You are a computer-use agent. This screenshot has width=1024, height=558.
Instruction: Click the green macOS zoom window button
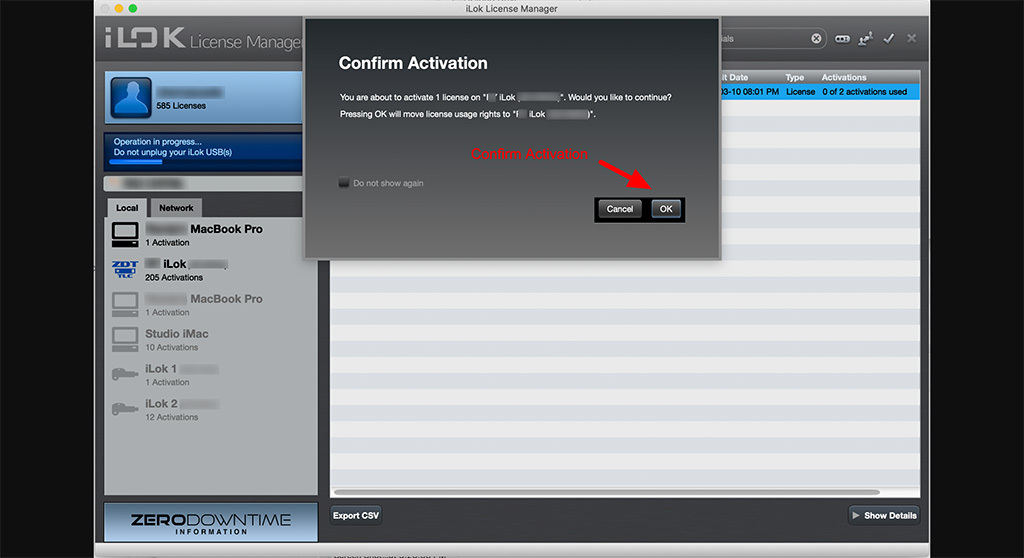point(133,8)
